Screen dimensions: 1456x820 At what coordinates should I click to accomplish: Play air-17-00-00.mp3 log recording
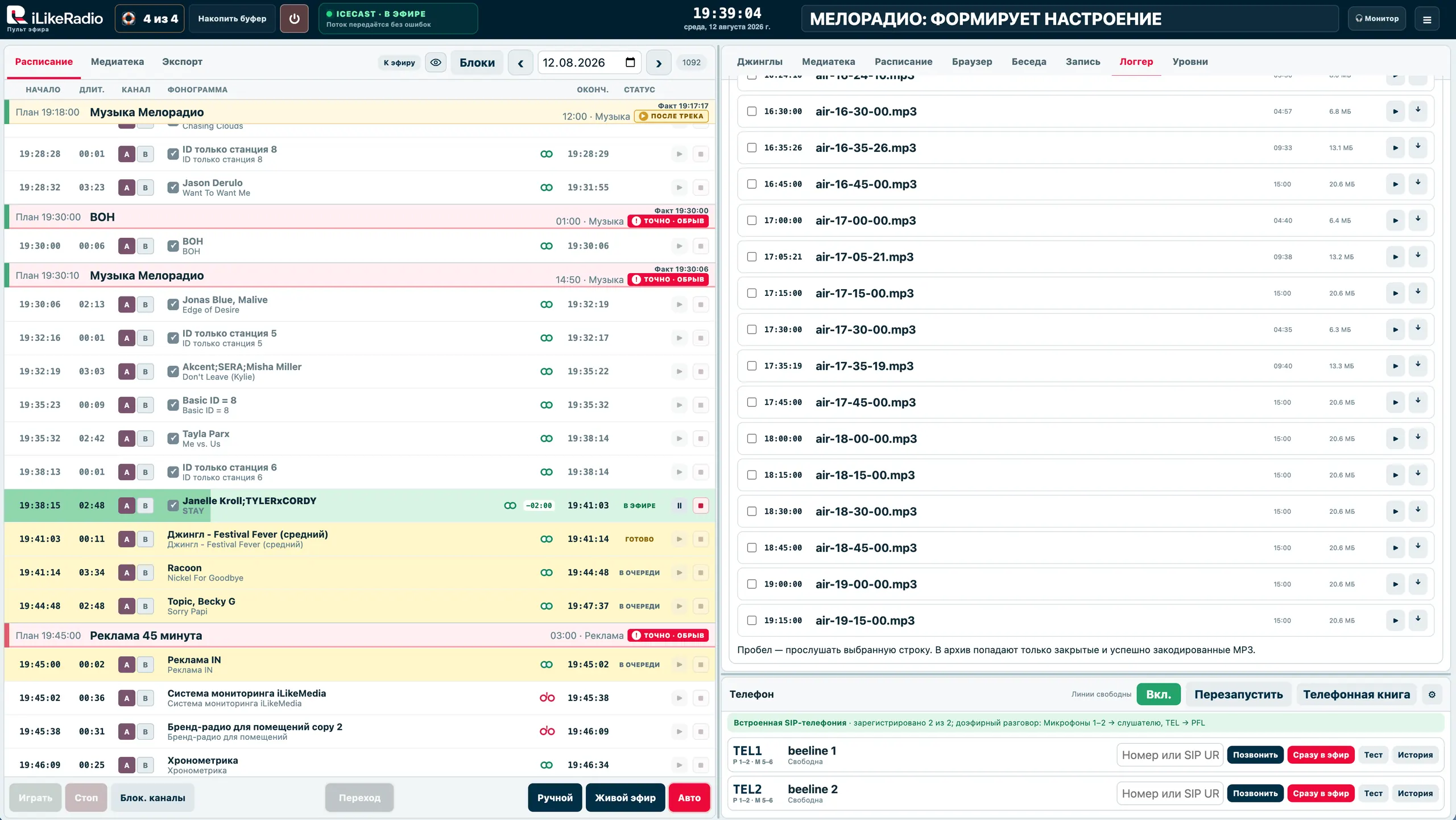[x=1395, y=221]
